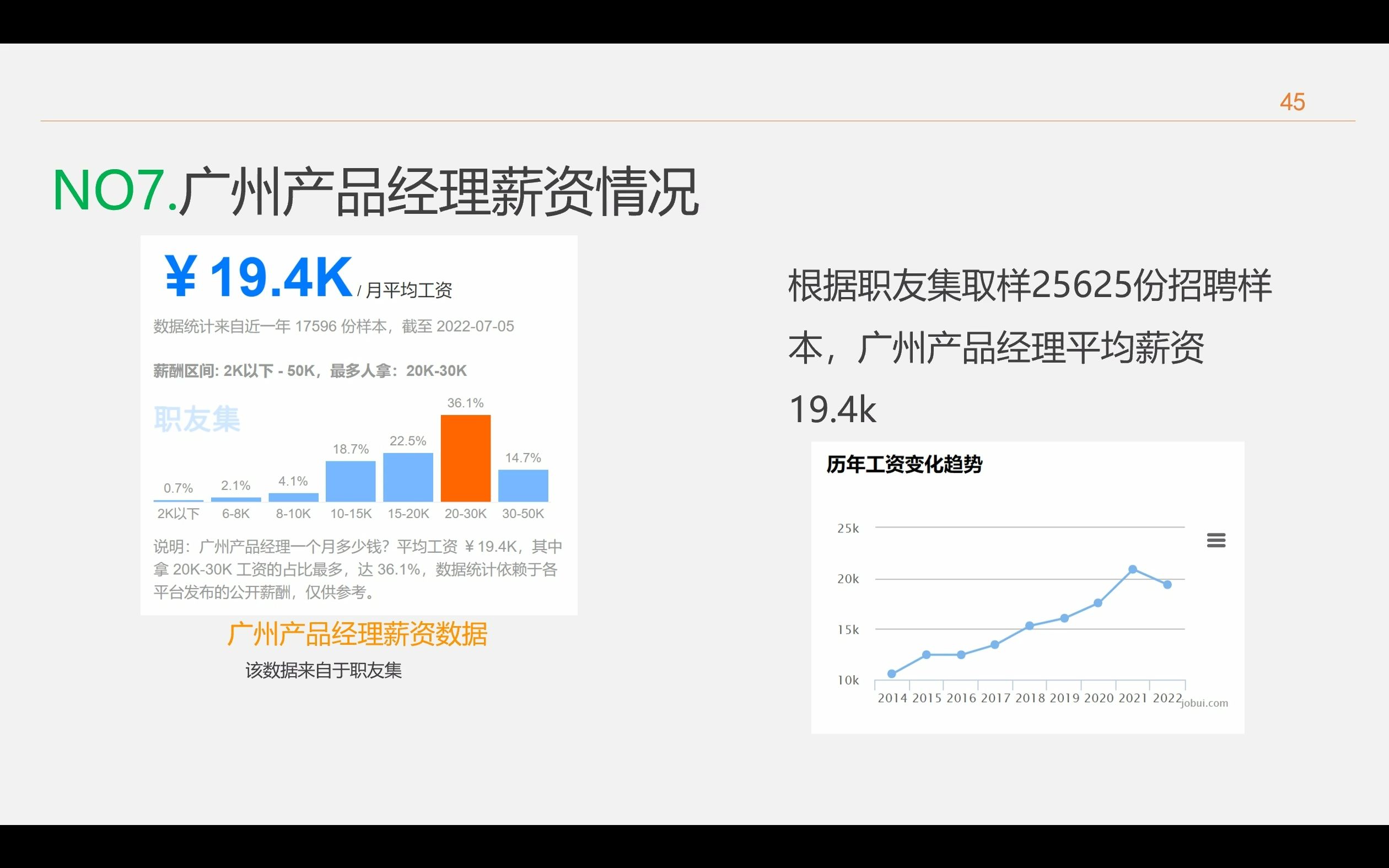
Task: Click the 25k y-axis label
Action: point(848,528)
